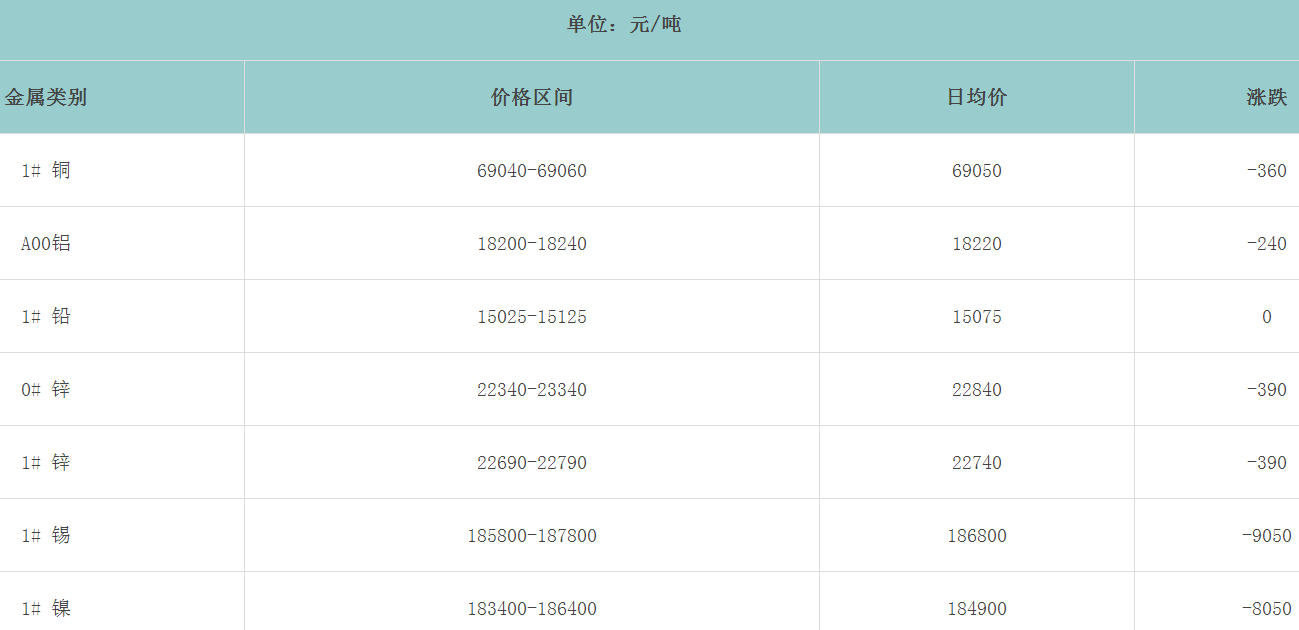
Task: Select the 涨跌 column header
Action: pyautogui.click(x=1266, y=97)
